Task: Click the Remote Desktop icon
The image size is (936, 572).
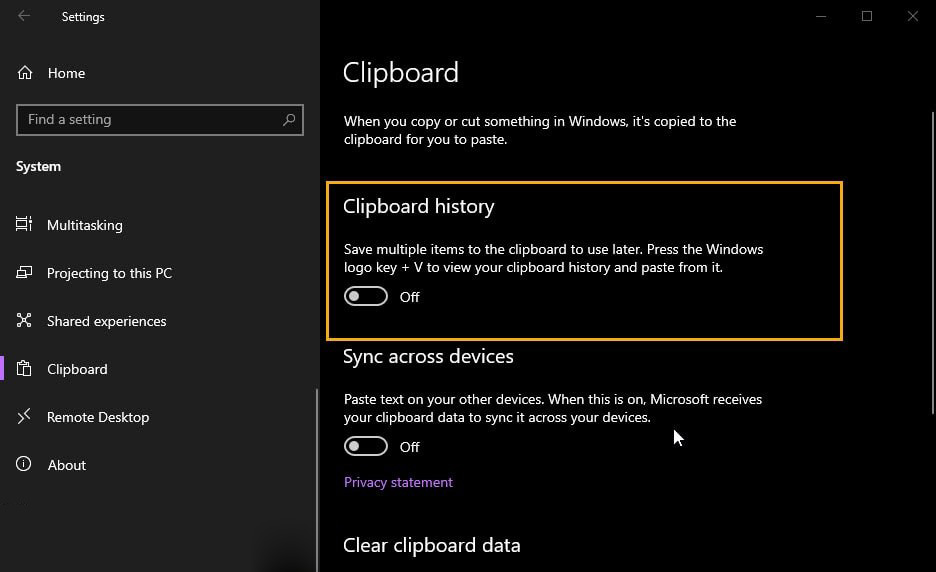Action: click(24, 416)
